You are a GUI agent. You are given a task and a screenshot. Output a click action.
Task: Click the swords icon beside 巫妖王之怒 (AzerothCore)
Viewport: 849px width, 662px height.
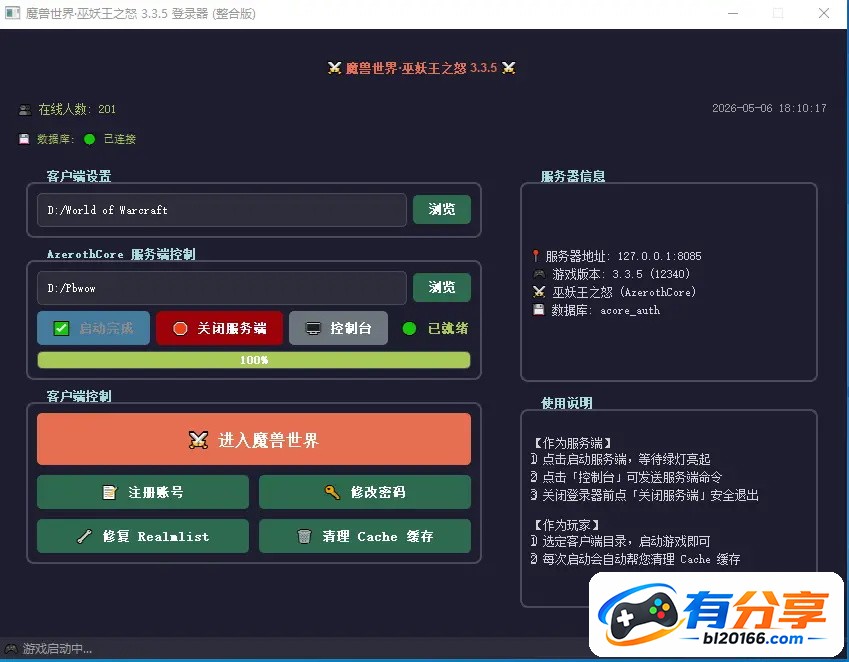539,292
